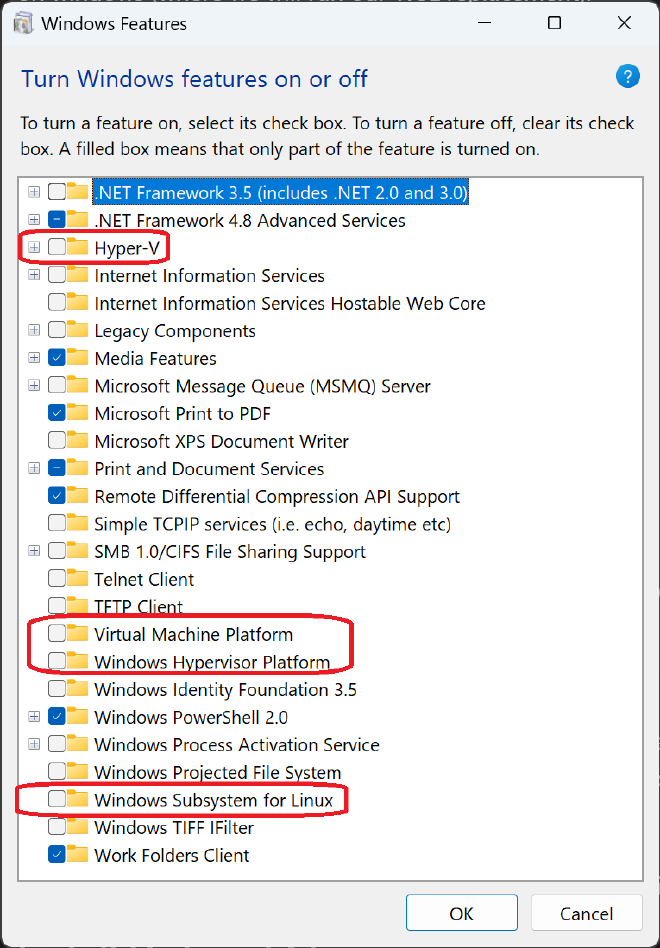Select the Print and Document Services label
Image resolution: width=660 pixels, height=948 pixels.
click(x=209, y=469)
